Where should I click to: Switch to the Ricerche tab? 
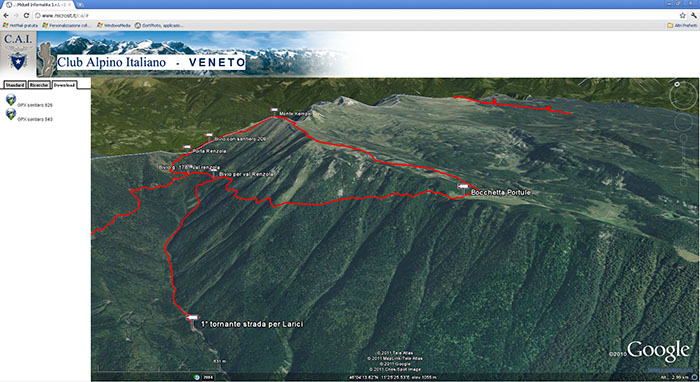click(x=39, y=85)
